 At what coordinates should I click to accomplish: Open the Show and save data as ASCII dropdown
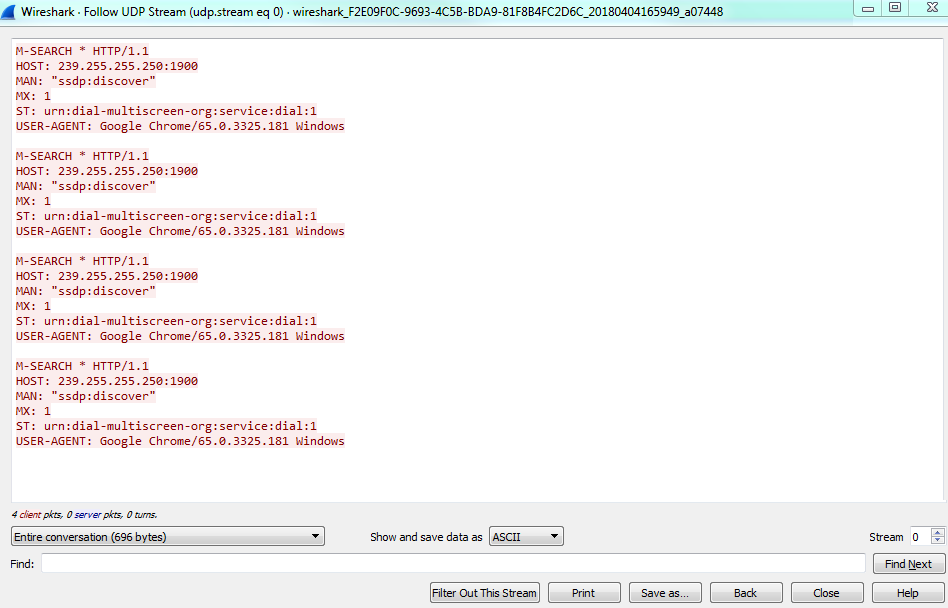click(526, 536)
